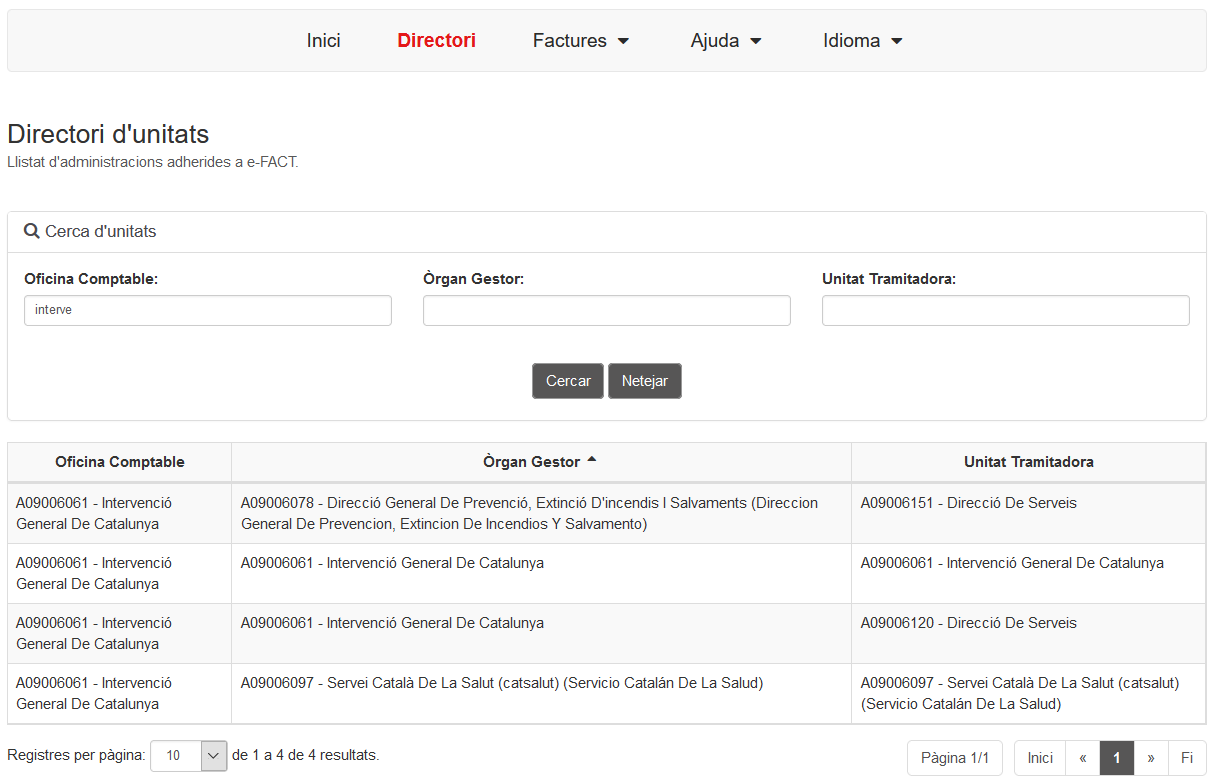Click the next page » button
The width and height of the screenshot is (1221, 784).
(x=1151, y=758)
